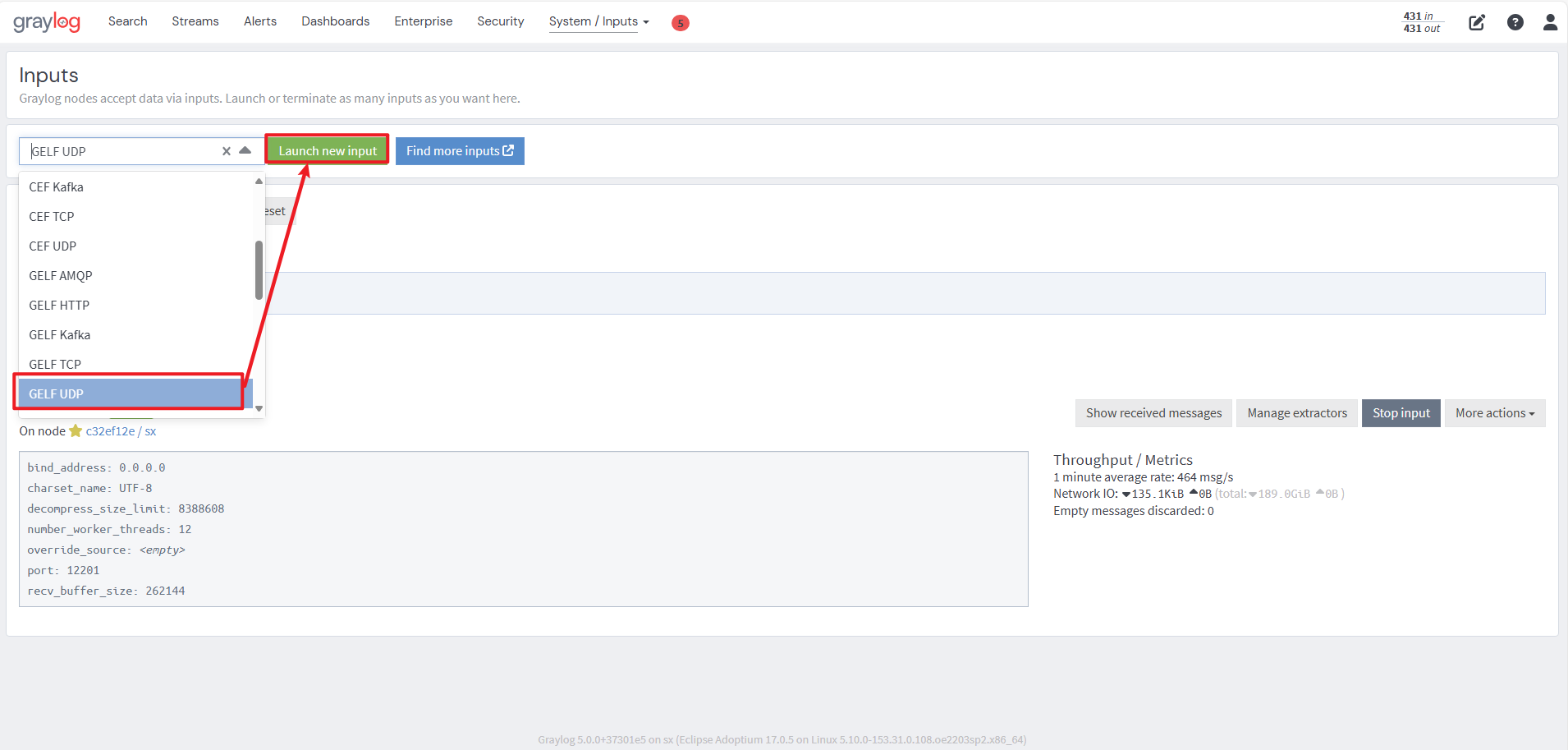Select CEF Kafka from the input list
The image size is (1568, 750).
click(x=136, y=187)
